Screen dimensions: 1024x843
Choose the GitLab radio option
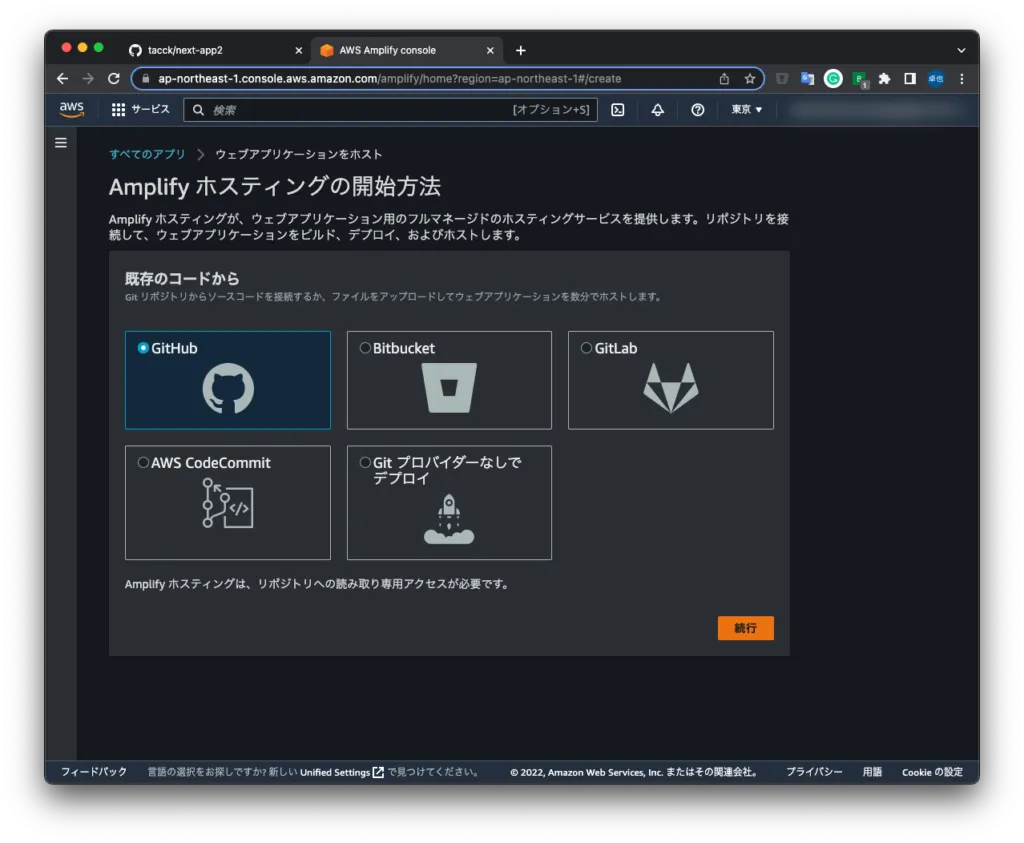(x=586, y=348)
